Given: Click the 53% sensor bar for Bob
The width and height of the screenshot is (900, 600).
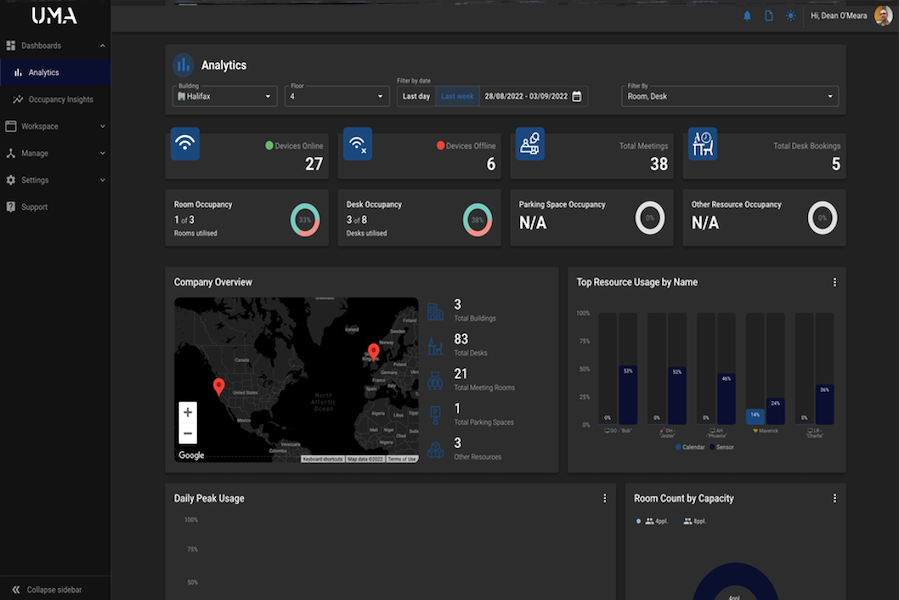Looking at the screenshot, I should coord(628,395).
